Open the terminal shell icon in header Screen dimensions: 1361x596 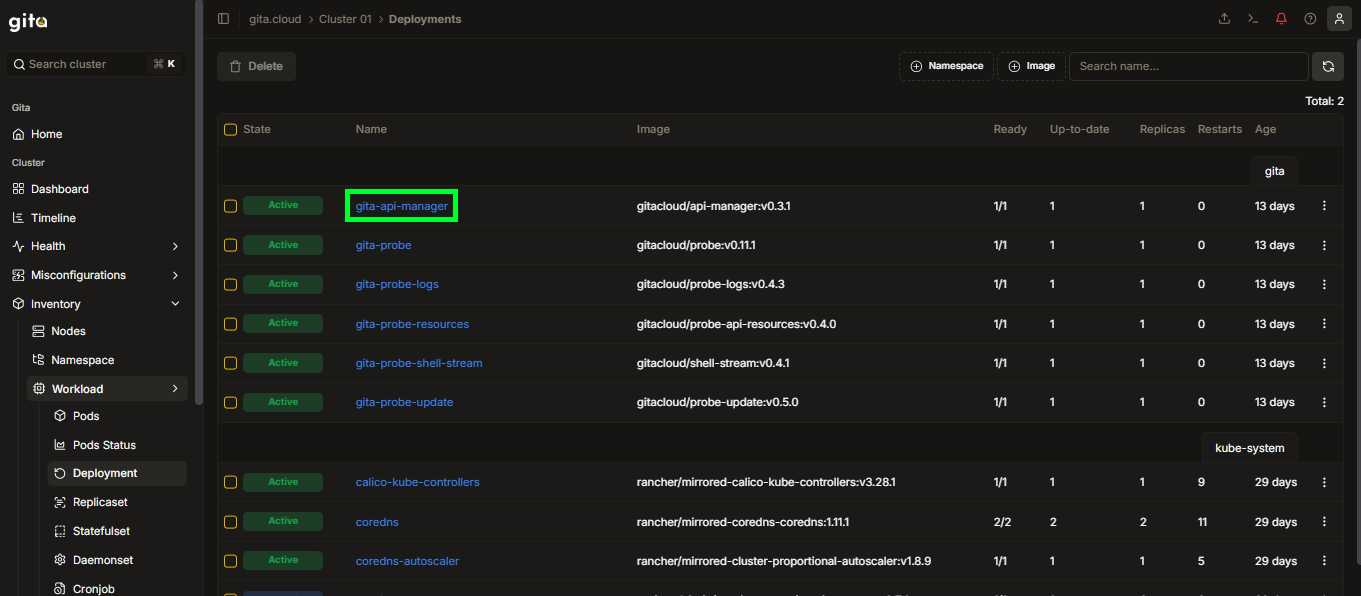pos(1252,19)
